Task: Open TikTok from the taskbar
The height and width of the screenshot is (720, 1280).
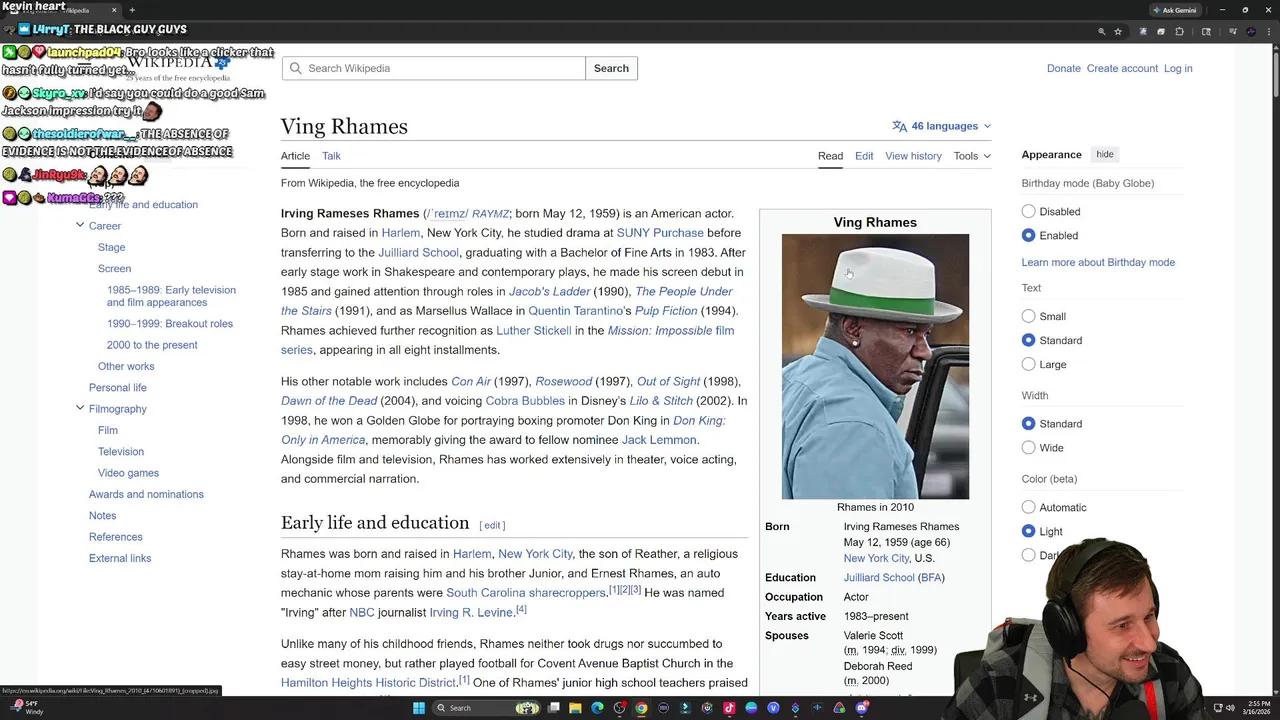Action: (729, 708)
